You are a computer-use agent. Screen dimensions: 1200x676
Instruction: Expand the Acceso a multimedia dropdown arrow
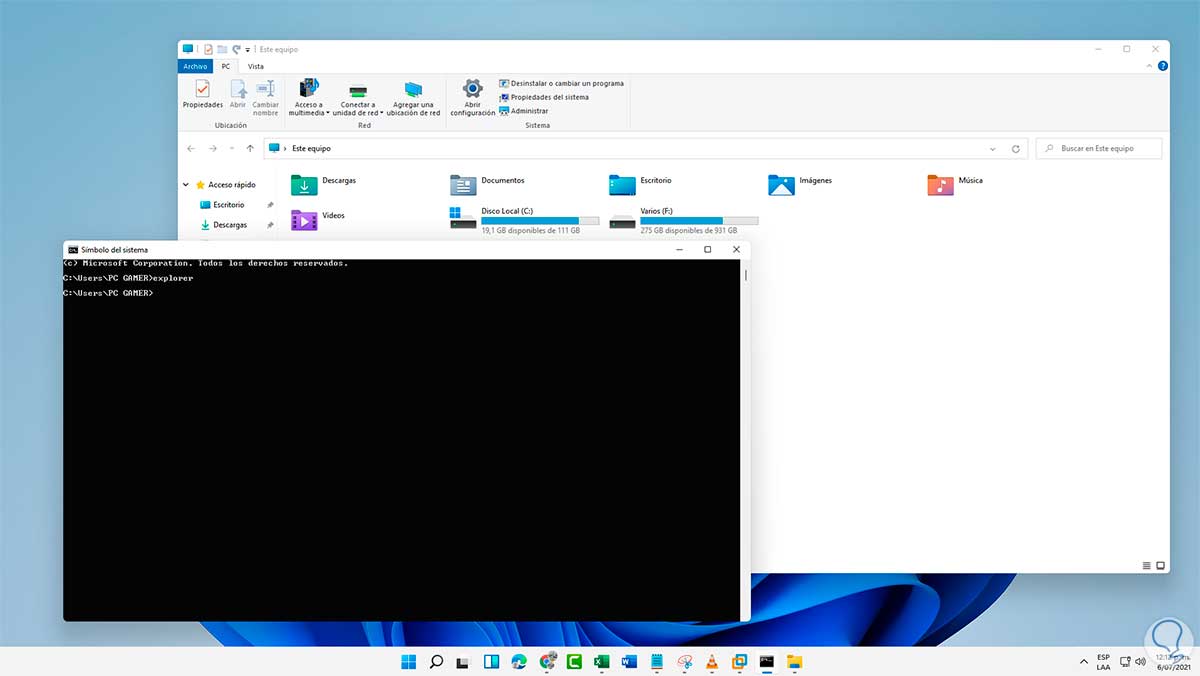[x=328, y=114]
